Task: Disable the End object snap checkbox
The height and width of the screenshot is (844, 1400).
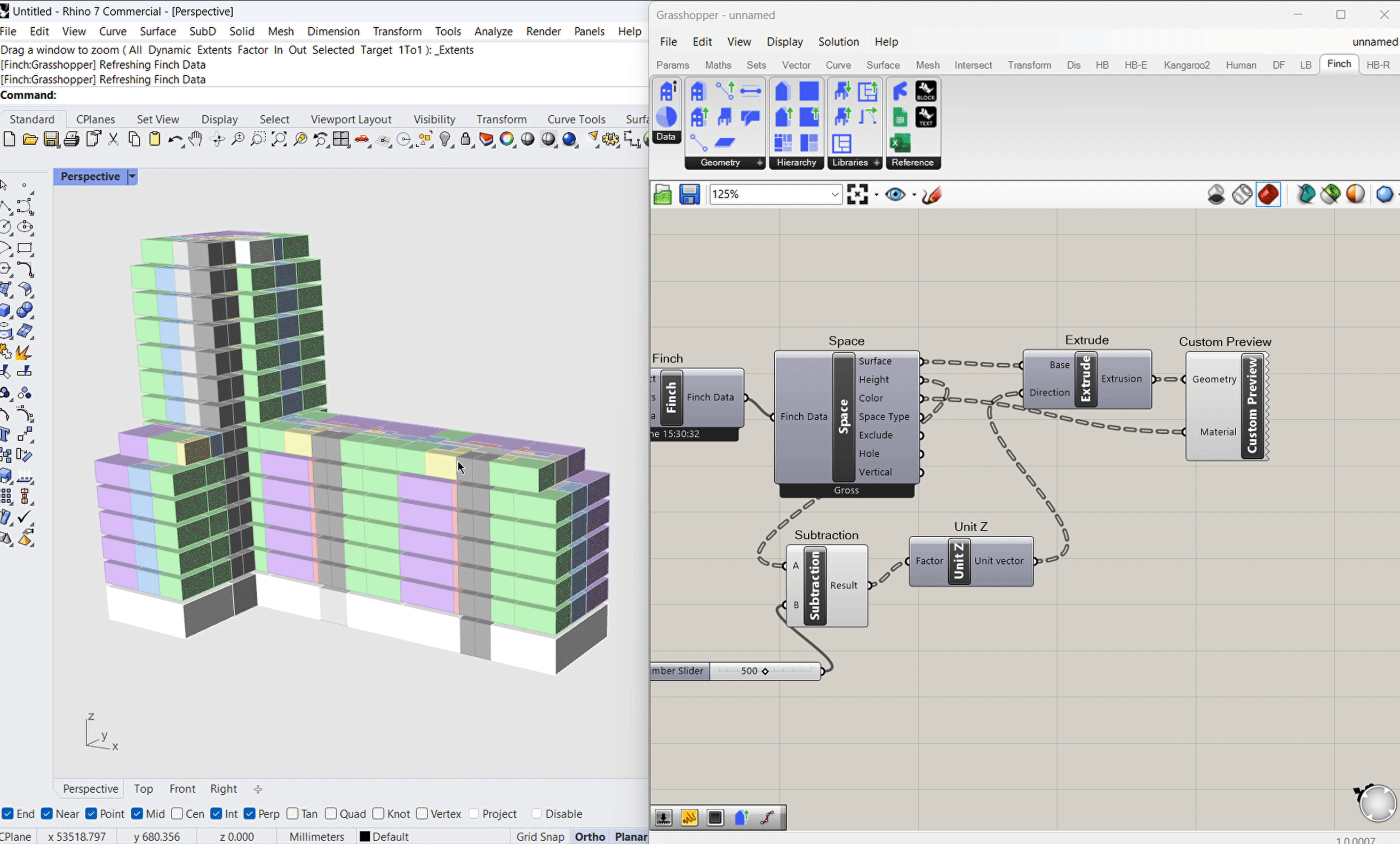Action: 7,814
